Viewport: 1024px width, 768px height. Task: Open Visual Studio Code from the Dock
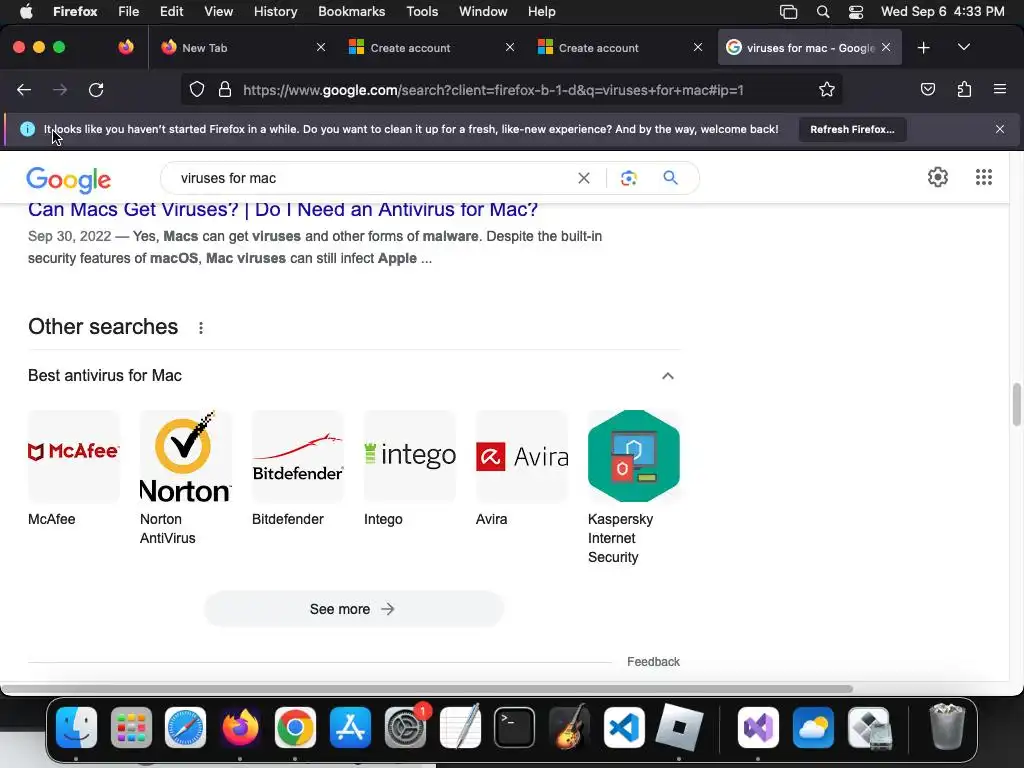(624, 727)
